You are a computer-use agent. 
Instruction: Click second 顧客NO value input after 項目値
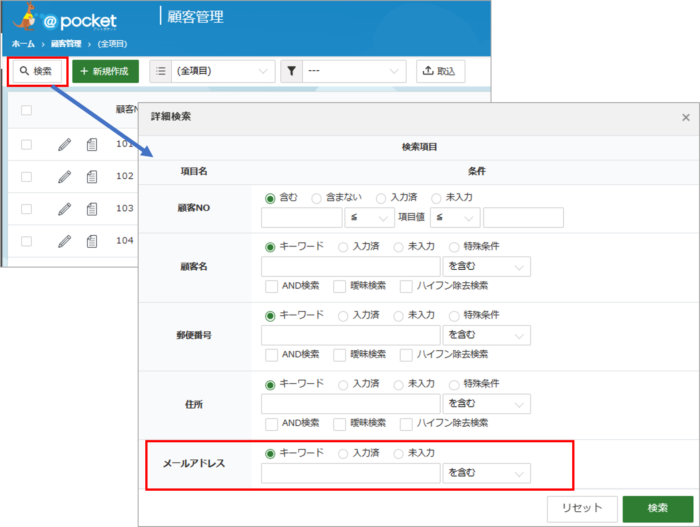coord(523,217)
